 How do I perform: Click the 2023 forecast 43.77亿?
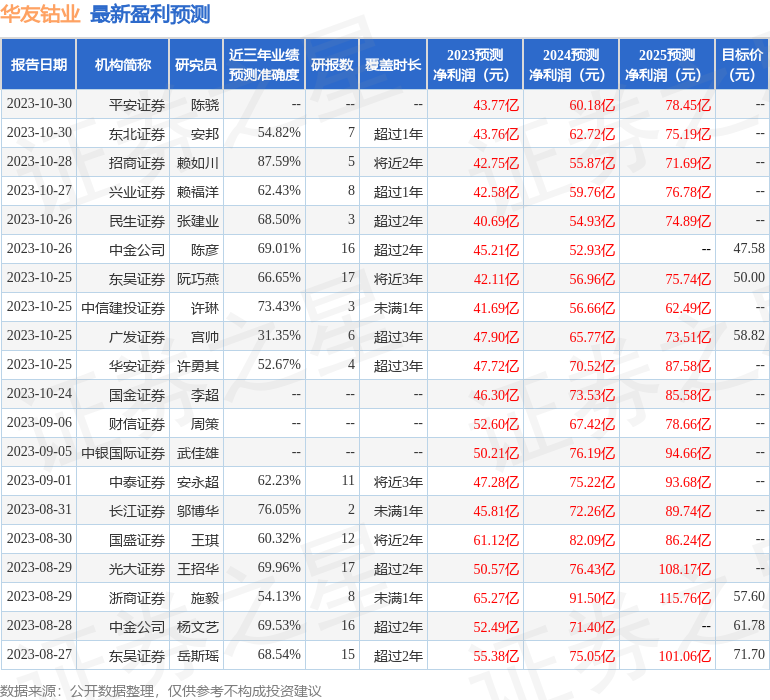pos(496,105)
